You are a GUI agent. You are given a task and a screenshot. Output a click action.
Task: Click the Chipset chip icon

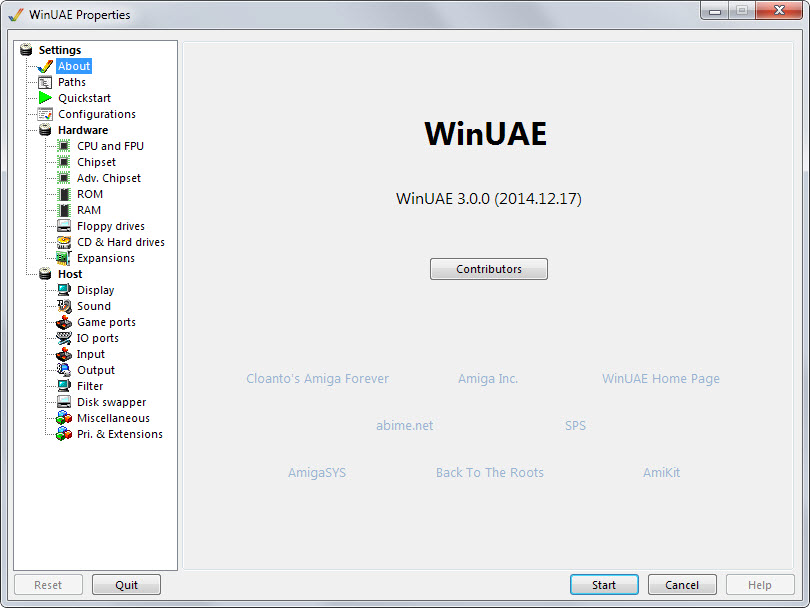(x=64, y=162)
